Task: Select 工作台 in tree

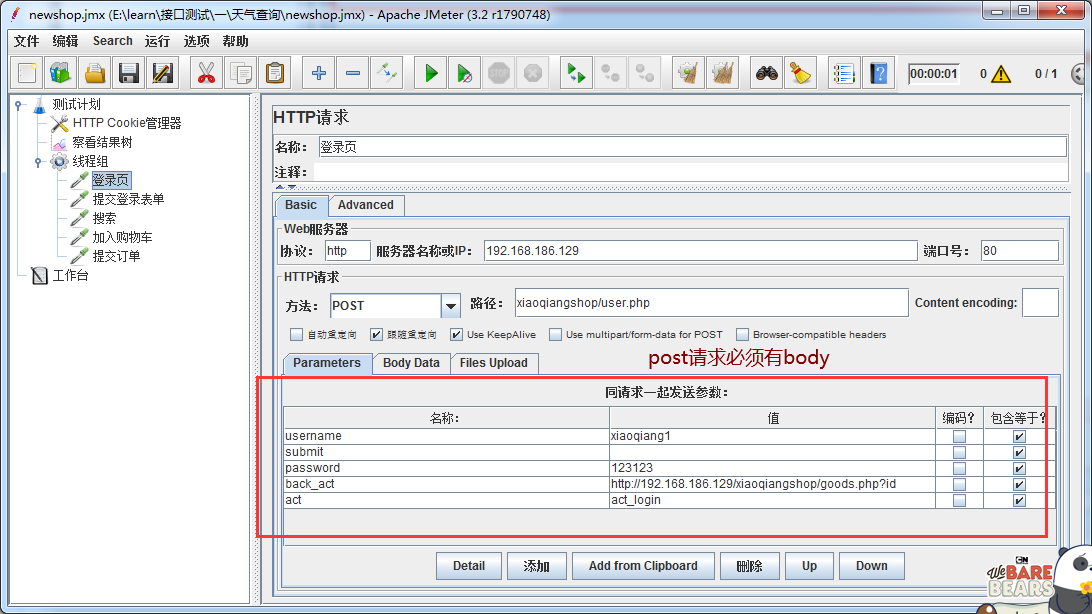Action: tap(70, 276)
